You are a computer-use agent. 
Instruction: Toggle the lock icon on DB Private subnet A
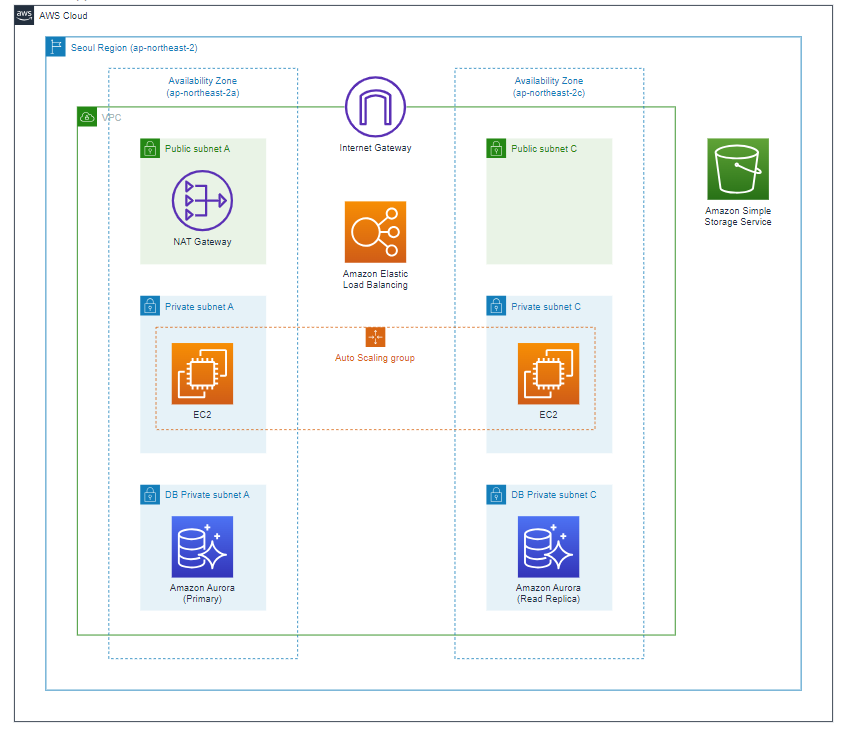click(x=149, y=494)
